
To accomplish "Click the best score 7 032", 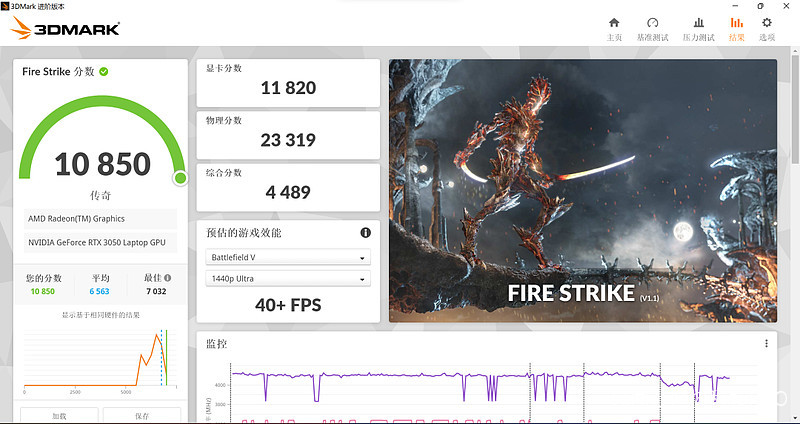I will [156, 291].
